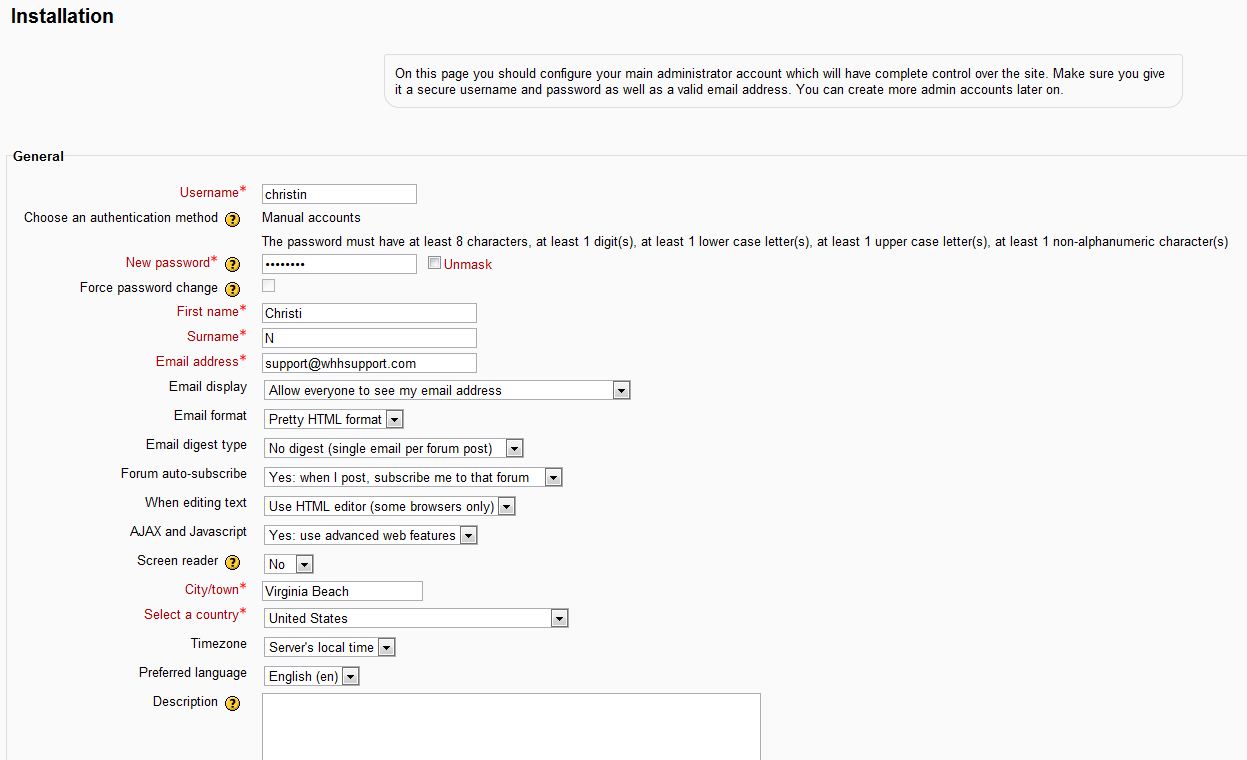Click Force password change help icon

[232, 289]
